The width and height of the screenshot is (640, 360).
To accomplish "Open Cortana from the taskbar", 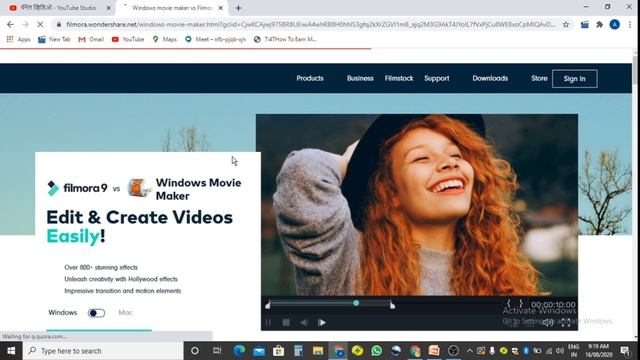I will (195, 351).
